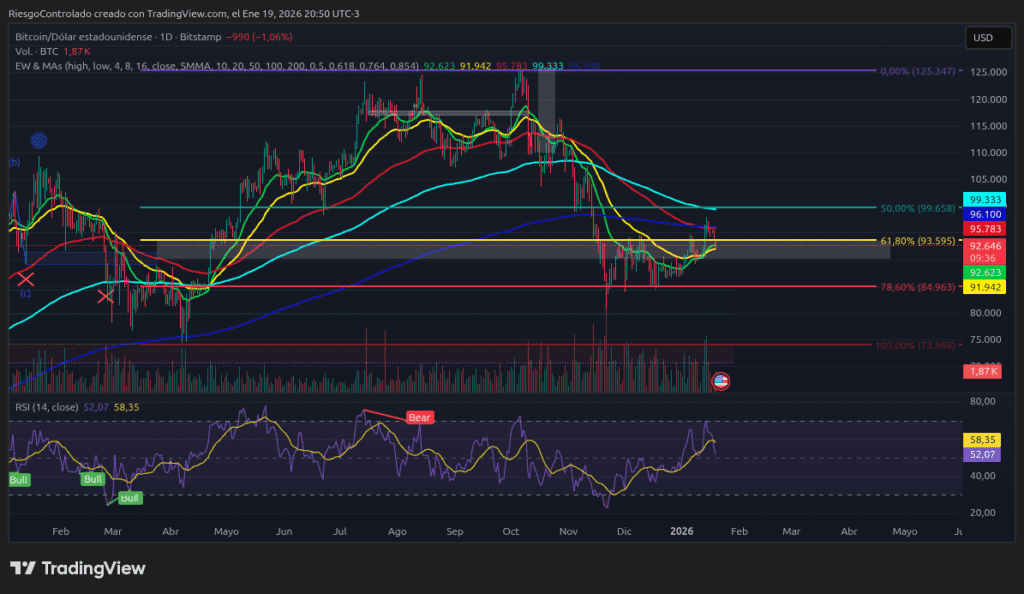
Task: Click the TradingView logo
Action: pos(78,568)
